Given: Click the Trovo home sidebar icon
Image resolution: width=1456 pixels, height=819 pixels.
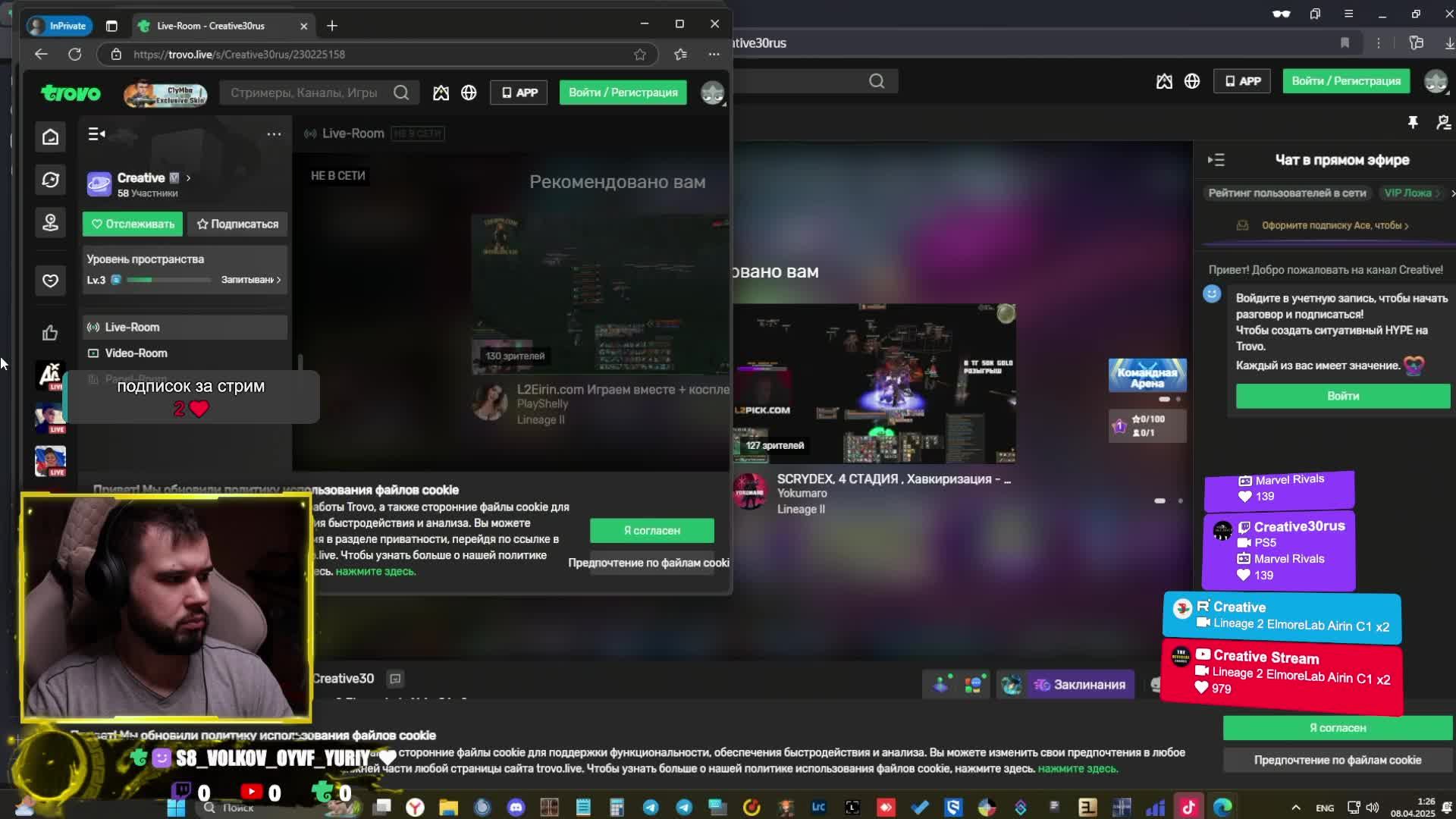Looking at the screenshot, I should pyautogui.click(x=50, y=137).
